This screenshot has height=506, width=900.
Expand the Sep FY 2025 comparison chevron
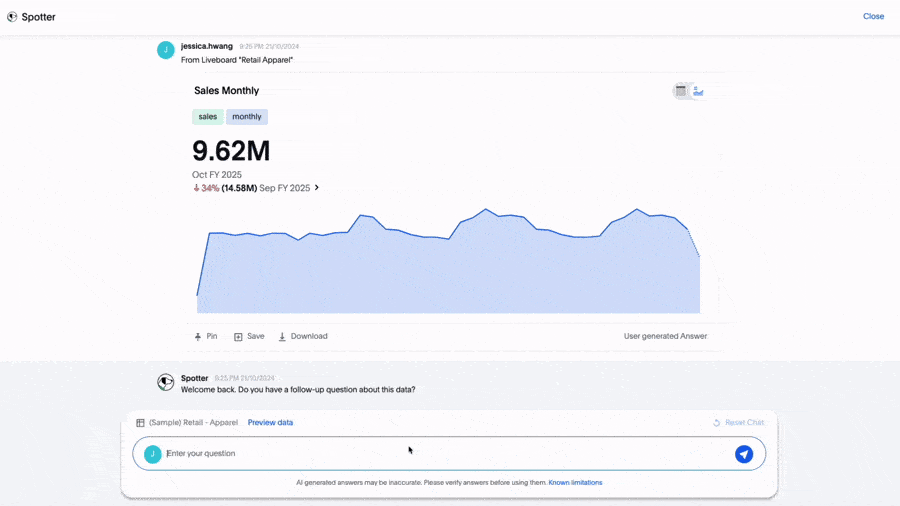[317, 188]
